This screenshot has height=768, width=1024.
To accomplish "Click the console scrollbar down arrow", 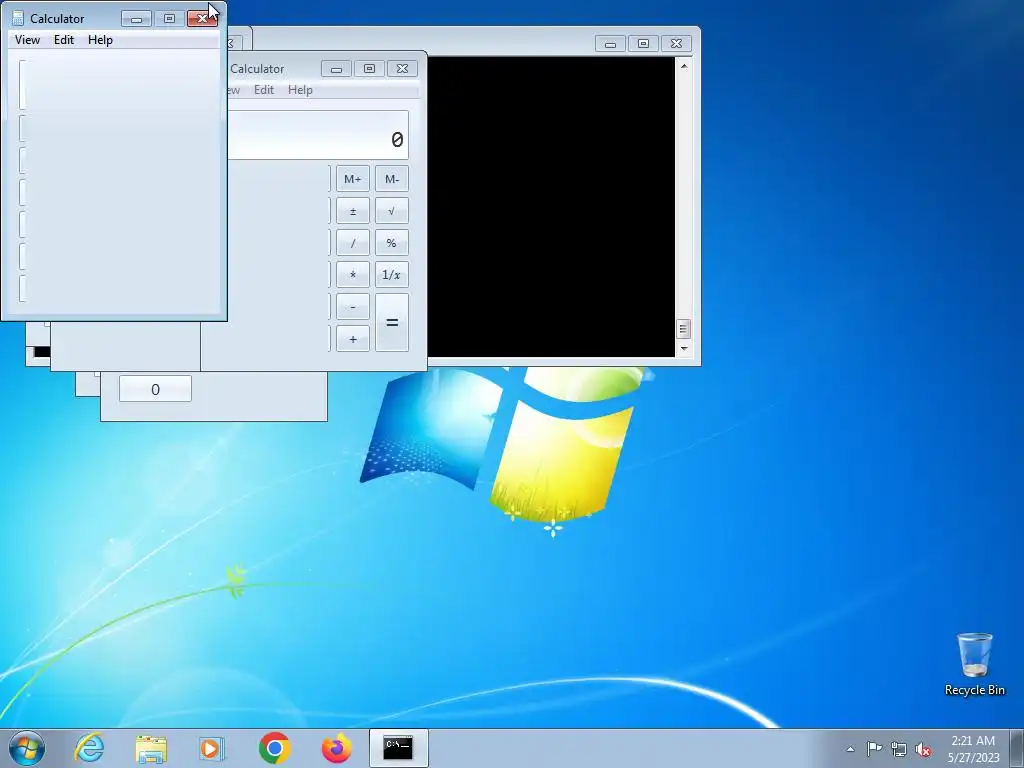I will (684, 349).
